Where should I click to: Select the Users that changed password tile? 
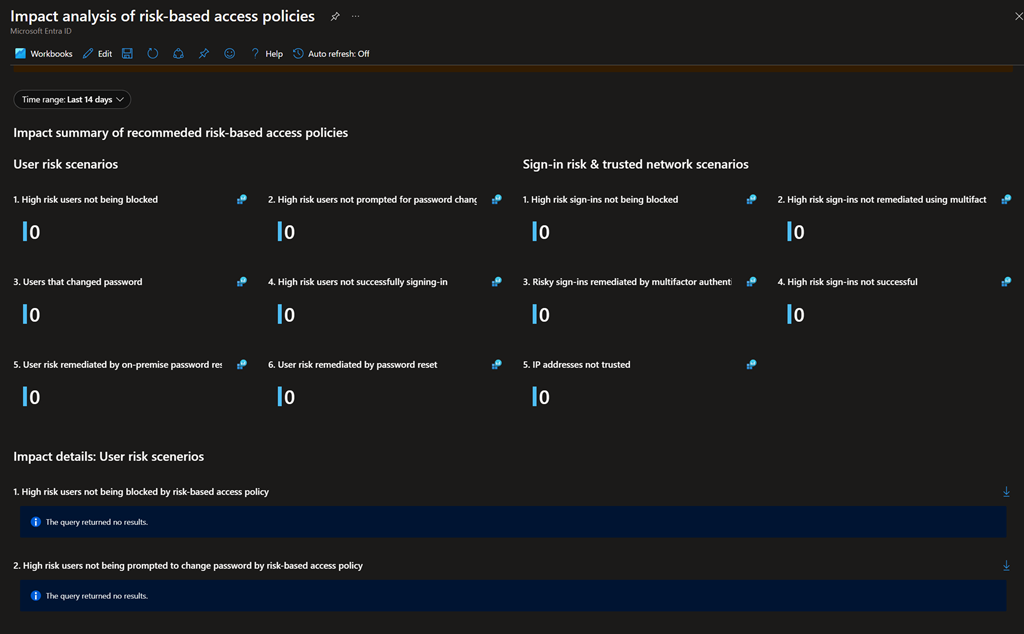[78, 282]
